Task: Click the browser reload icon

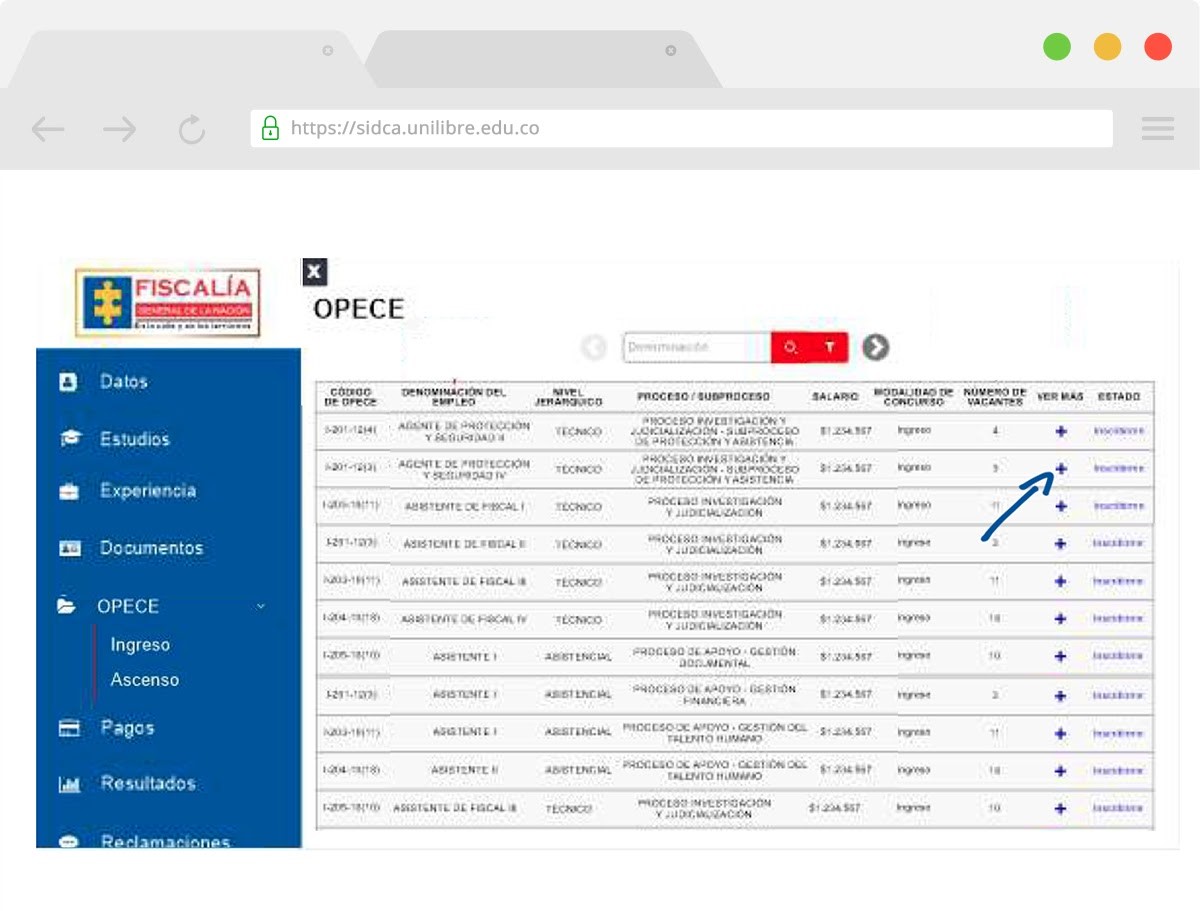Action: 191,129
